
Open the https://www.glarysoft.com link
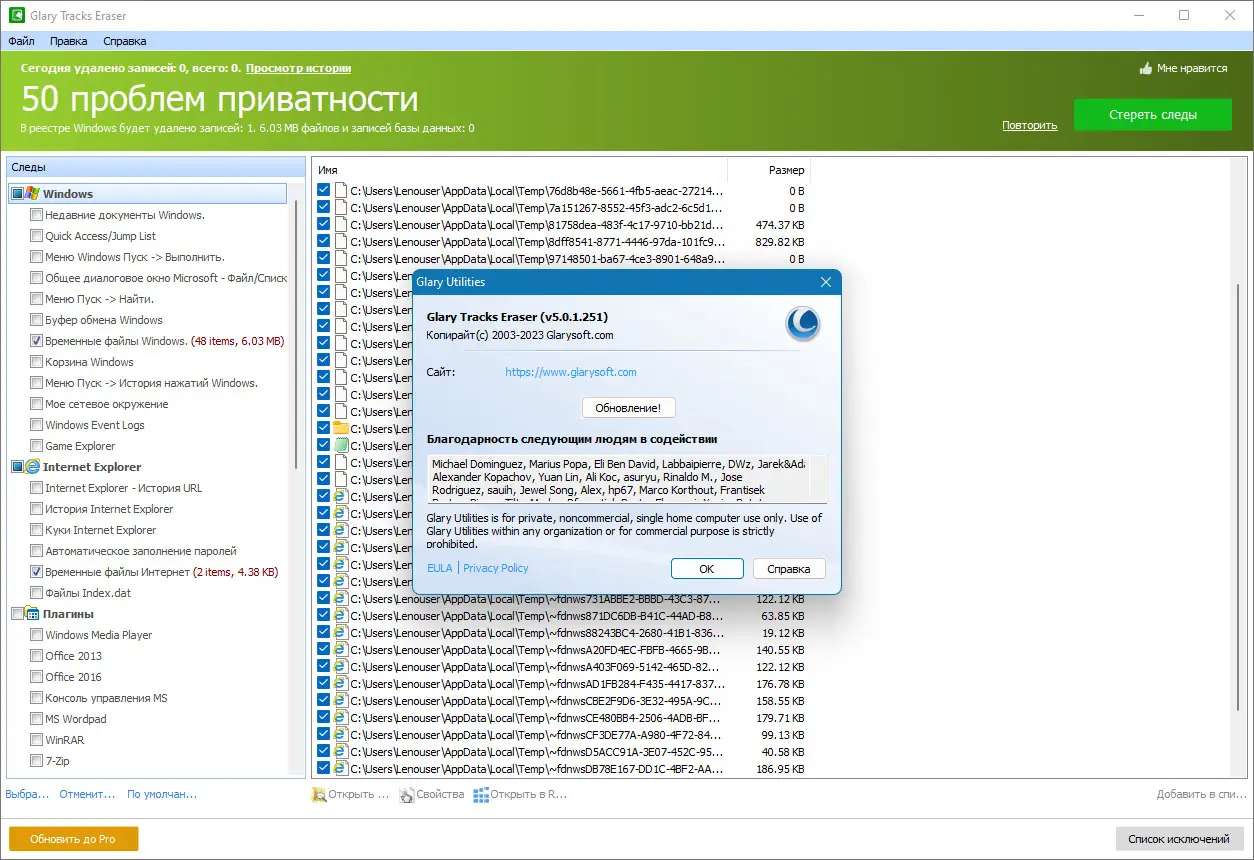tap(571, 372)
